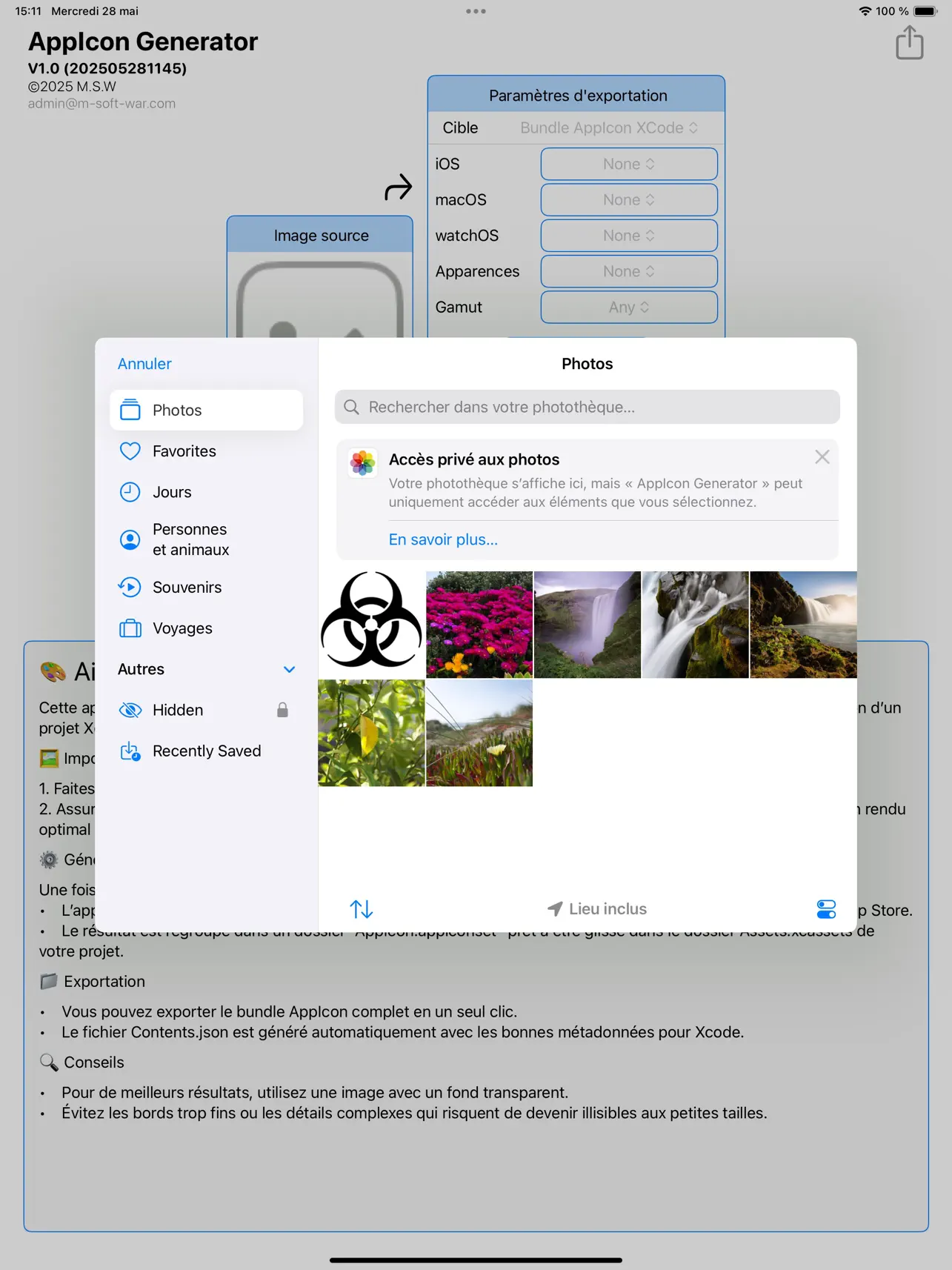The image size is (952, 1270).
Task: Select Jours in the sidebar
Action: tap(206, 492)
